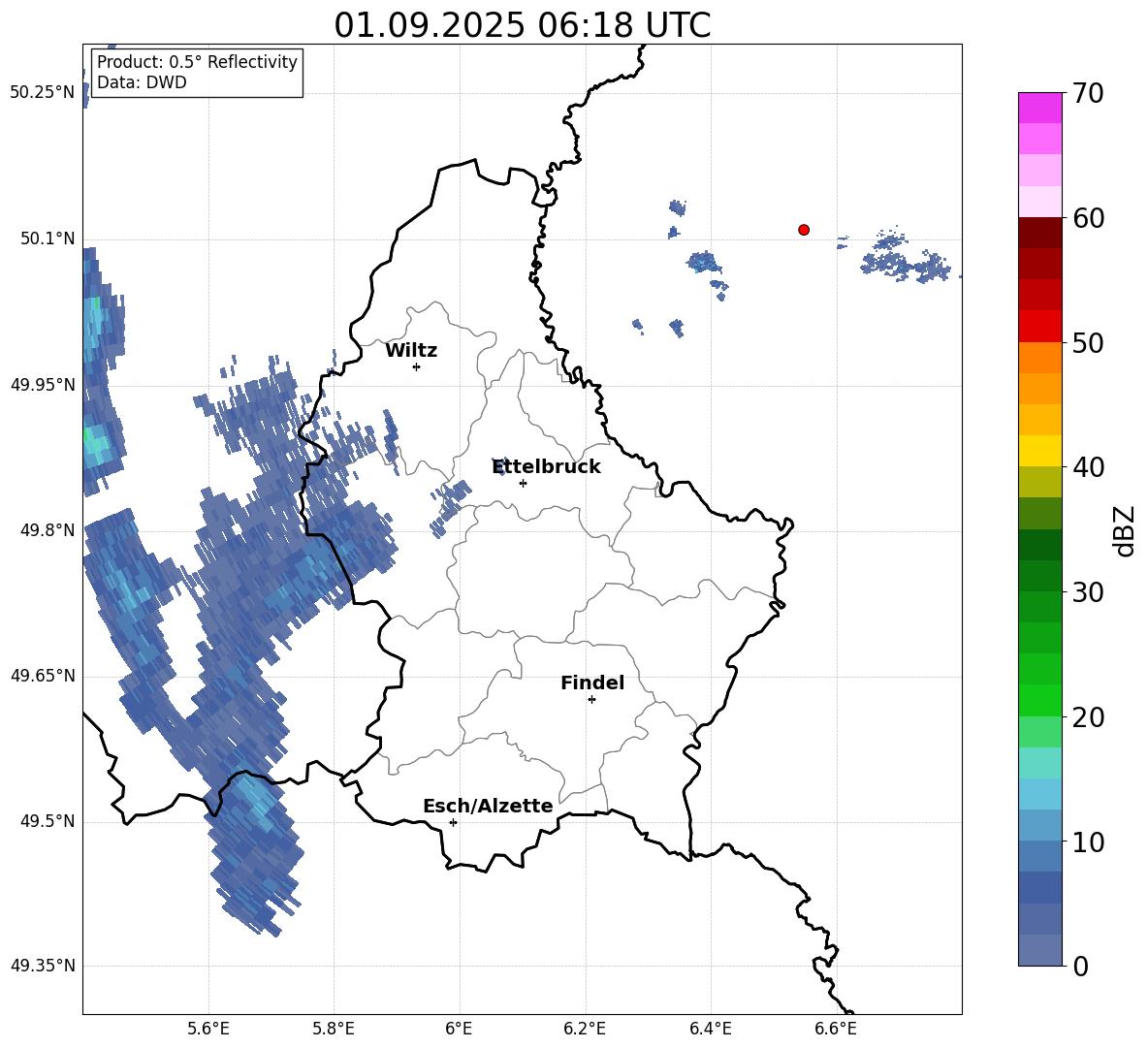Click the colorbar tick label 10
This screenshot has height=1048, width=1148.
point(1088,842)
